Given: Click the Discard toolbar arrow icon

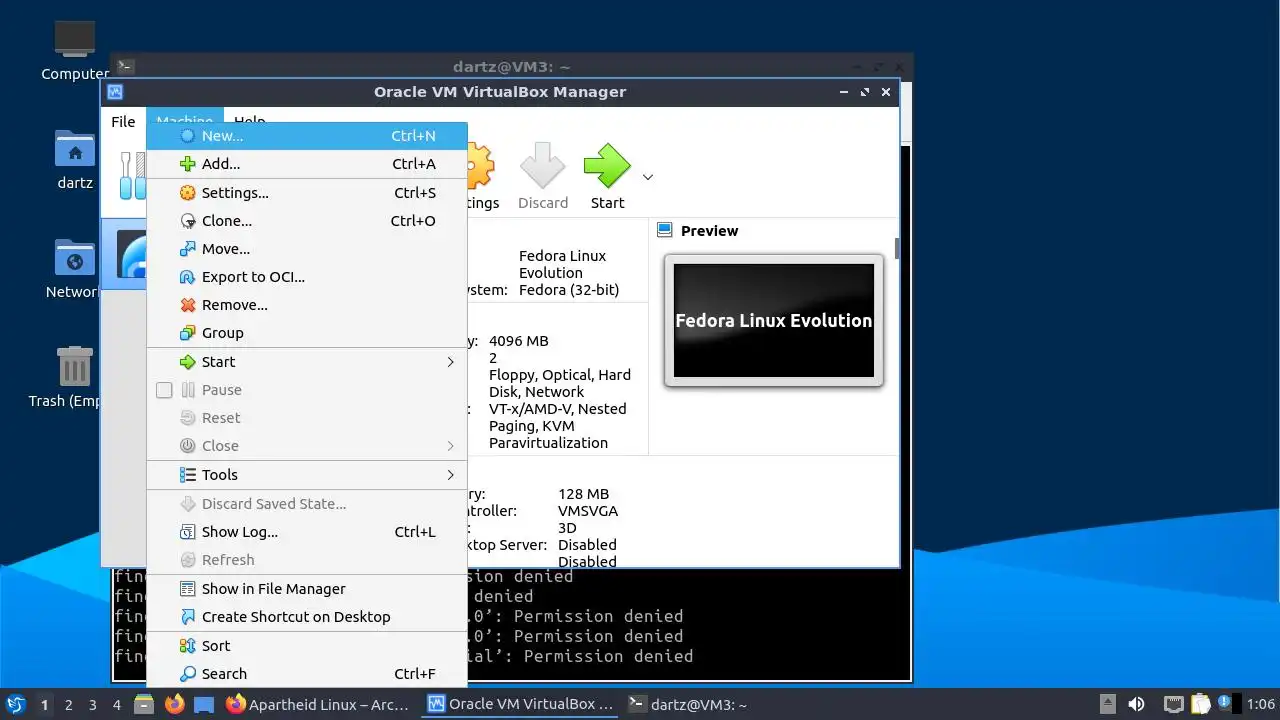Looking at the screenshot, I should [x=543, y=166].
